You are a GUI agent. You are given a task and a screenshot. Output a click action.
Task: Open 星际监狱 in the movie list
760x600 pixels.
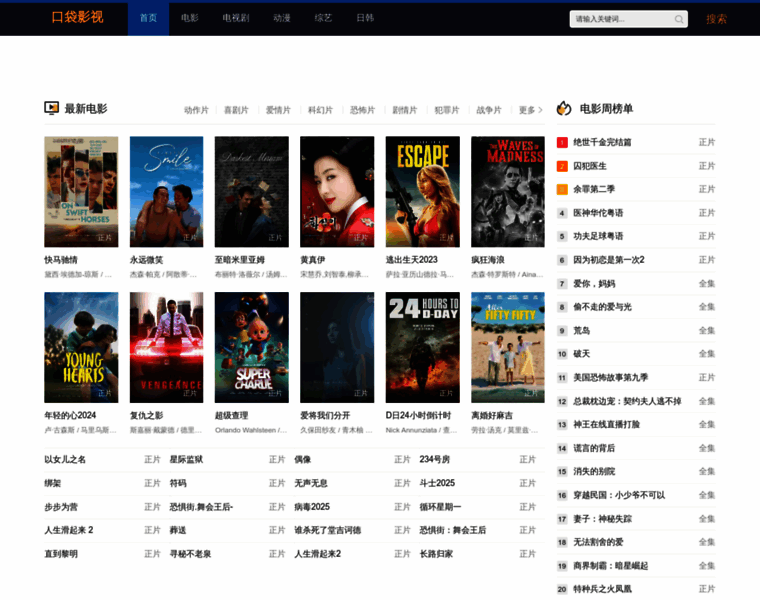pyautogui.click(x=186, y=459)
